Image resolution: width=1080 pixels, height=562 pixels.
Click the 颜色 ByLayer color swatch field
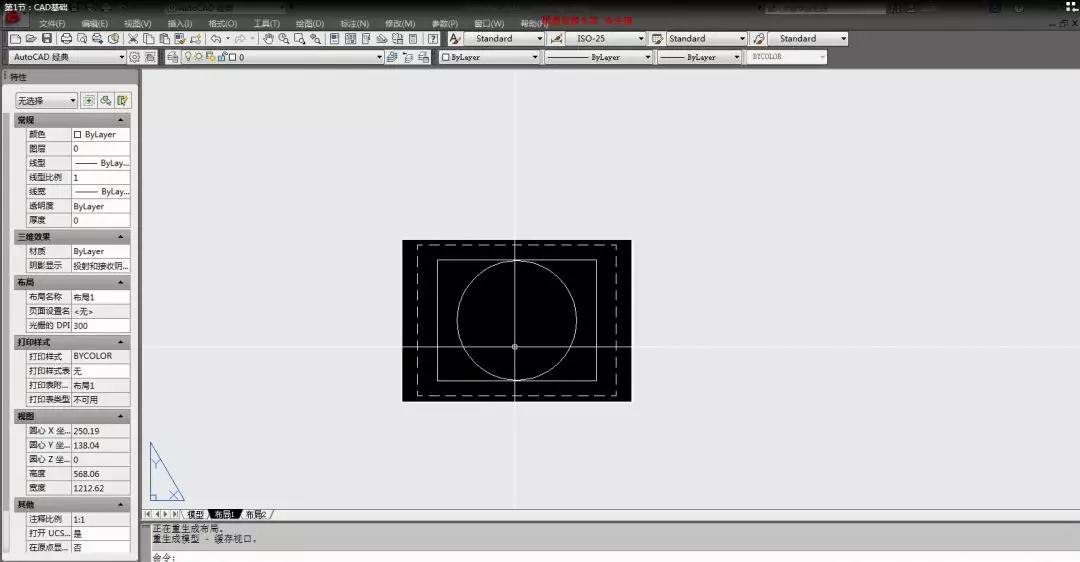101,135
